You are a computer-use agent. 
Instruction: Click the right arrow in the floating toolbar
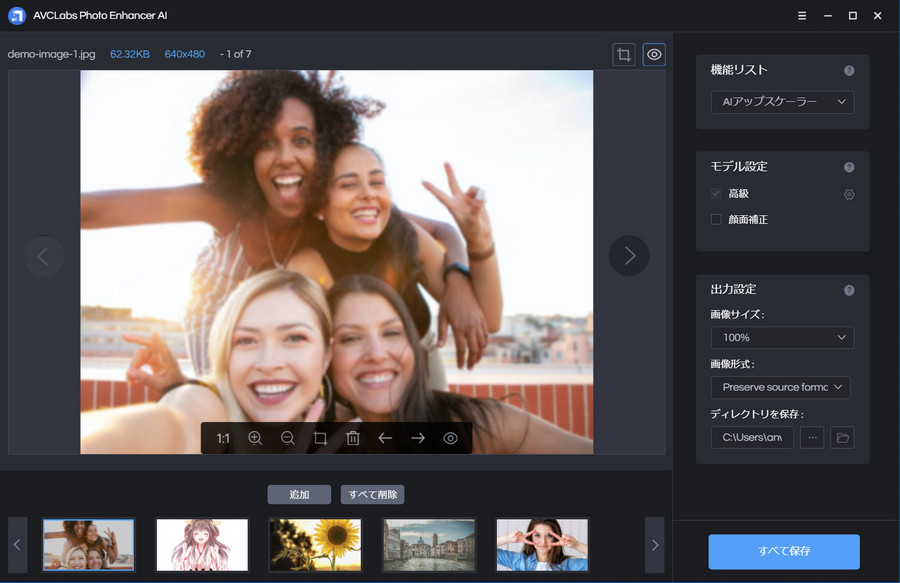[x=418, y=438]
